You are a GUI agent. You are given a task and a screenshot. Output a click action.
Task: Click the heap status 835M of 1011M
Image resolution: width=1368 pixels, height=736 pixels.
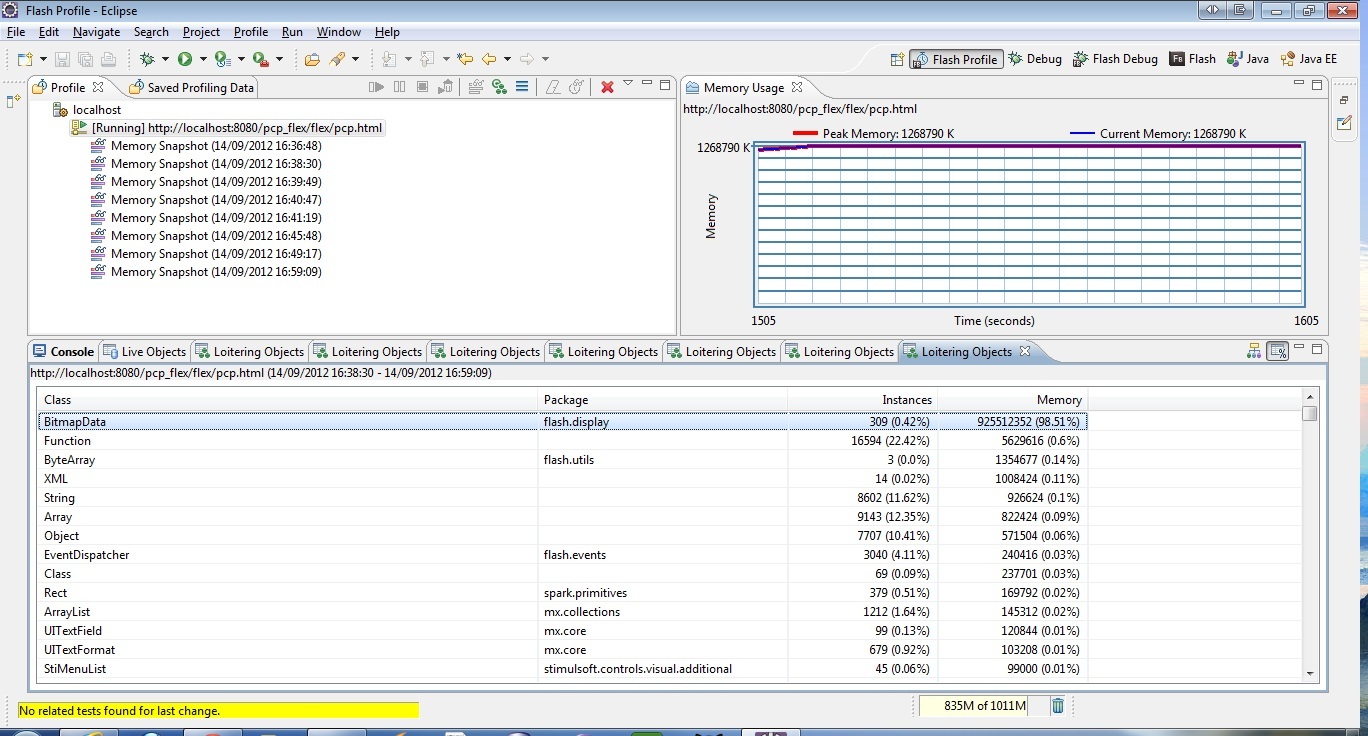pyautogui.click(x=985, y=706)
